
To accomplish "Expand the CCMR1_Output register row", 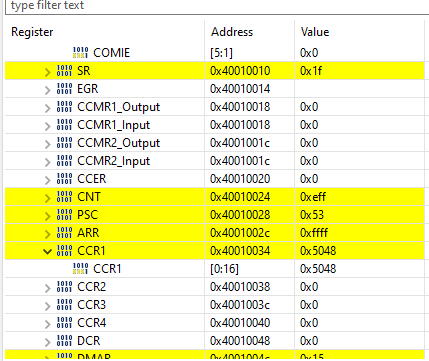I will tap(48, 108).
